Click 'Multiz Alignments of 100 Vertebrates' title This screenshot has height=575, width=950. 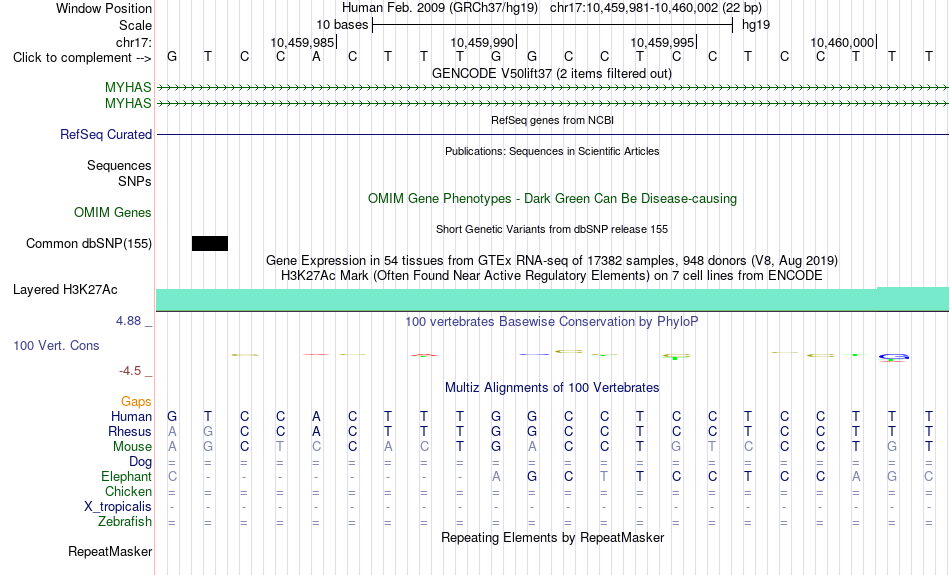[x=552, y=388]
